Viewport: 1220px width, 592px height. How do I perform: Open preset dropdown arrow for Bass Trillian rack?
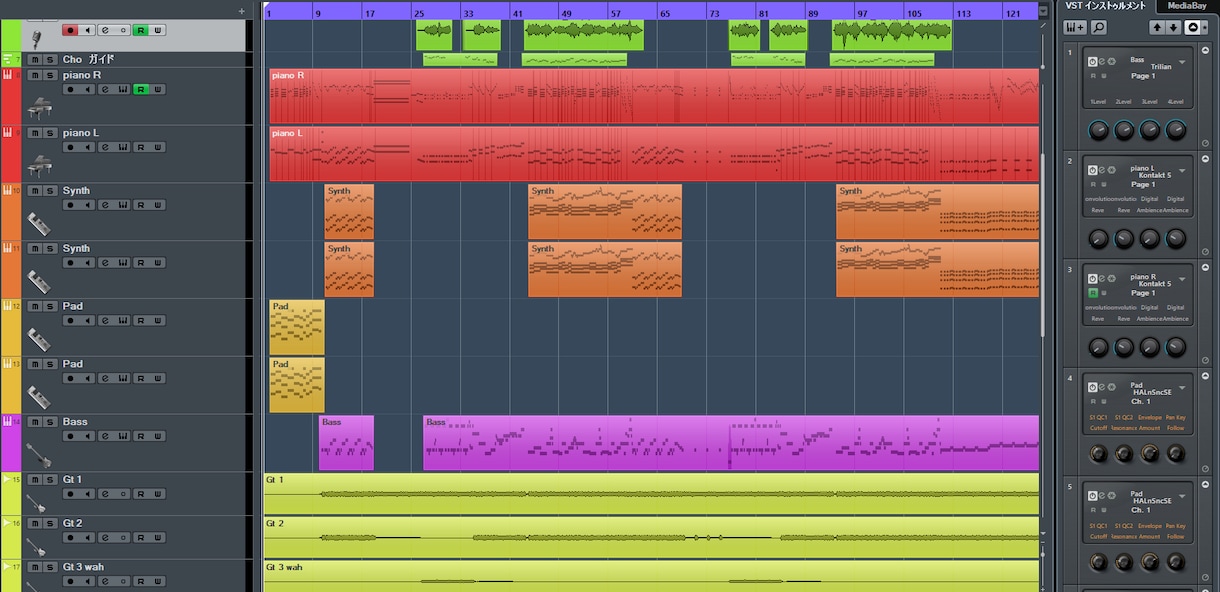[x=1182, y=63]
